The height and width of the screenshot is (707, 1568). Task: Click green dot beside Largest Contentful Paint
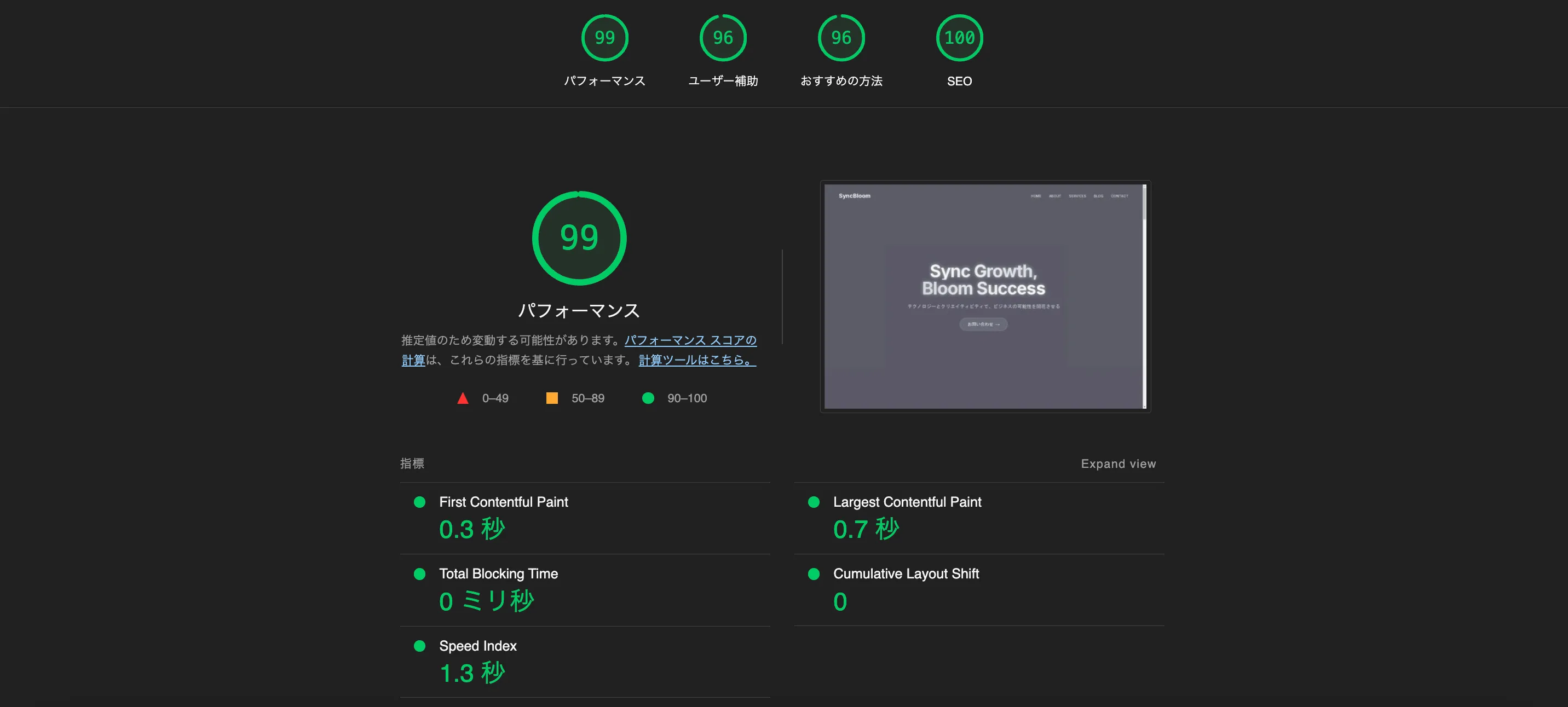813,502
